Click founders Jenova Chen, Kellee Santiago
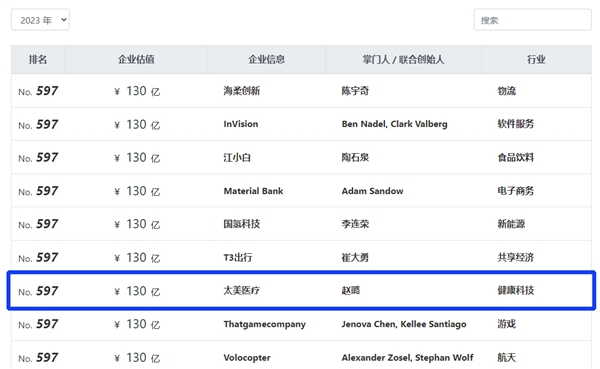The height and width of the screenshot is (369, 600). click(404, 324)
